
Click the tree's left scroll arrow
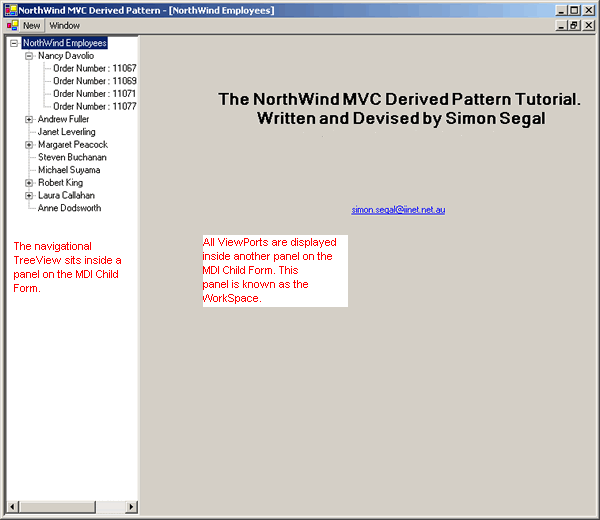pos(12,507)
